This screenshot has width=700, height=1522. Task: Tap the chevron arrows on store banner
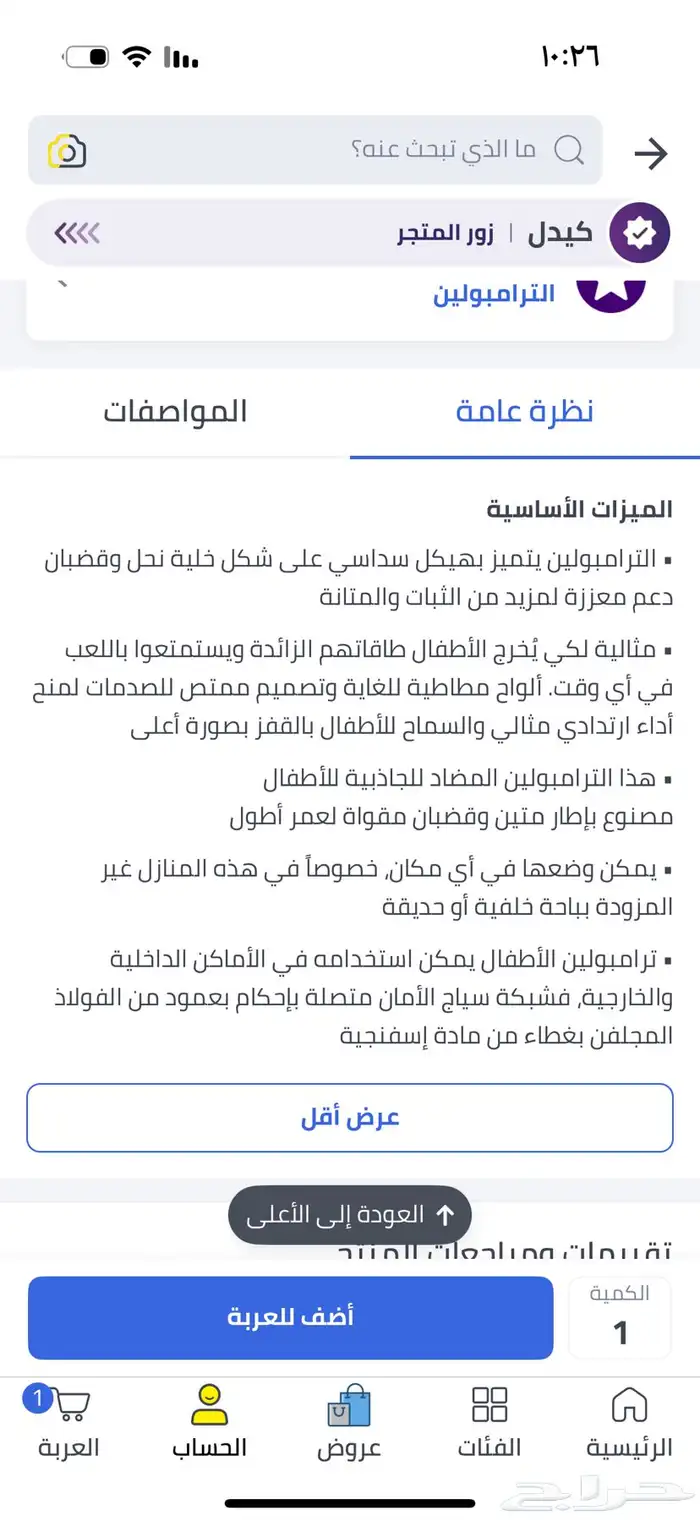point(78,234)
